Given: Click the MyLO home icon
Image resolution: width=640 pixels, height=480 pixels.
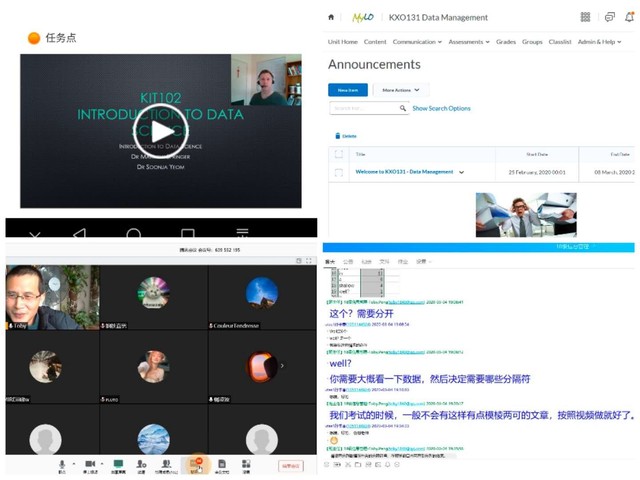Looking at the screenshot, I should pos(332,17).
